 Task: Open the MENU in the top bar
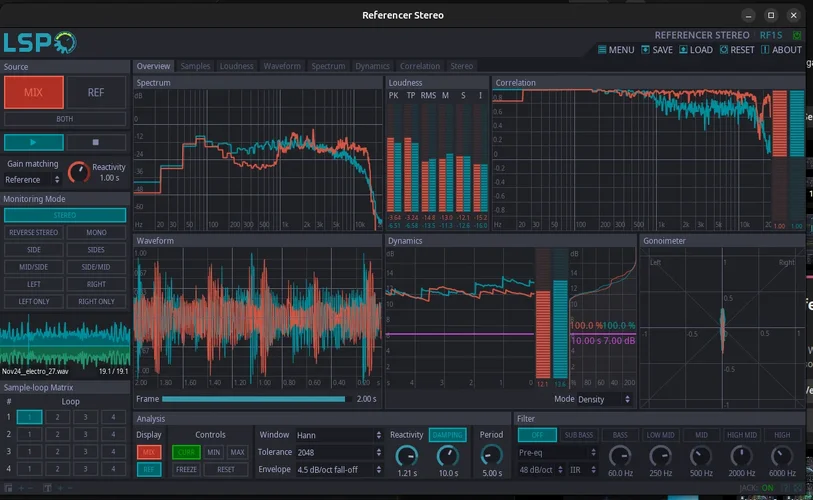615,50
